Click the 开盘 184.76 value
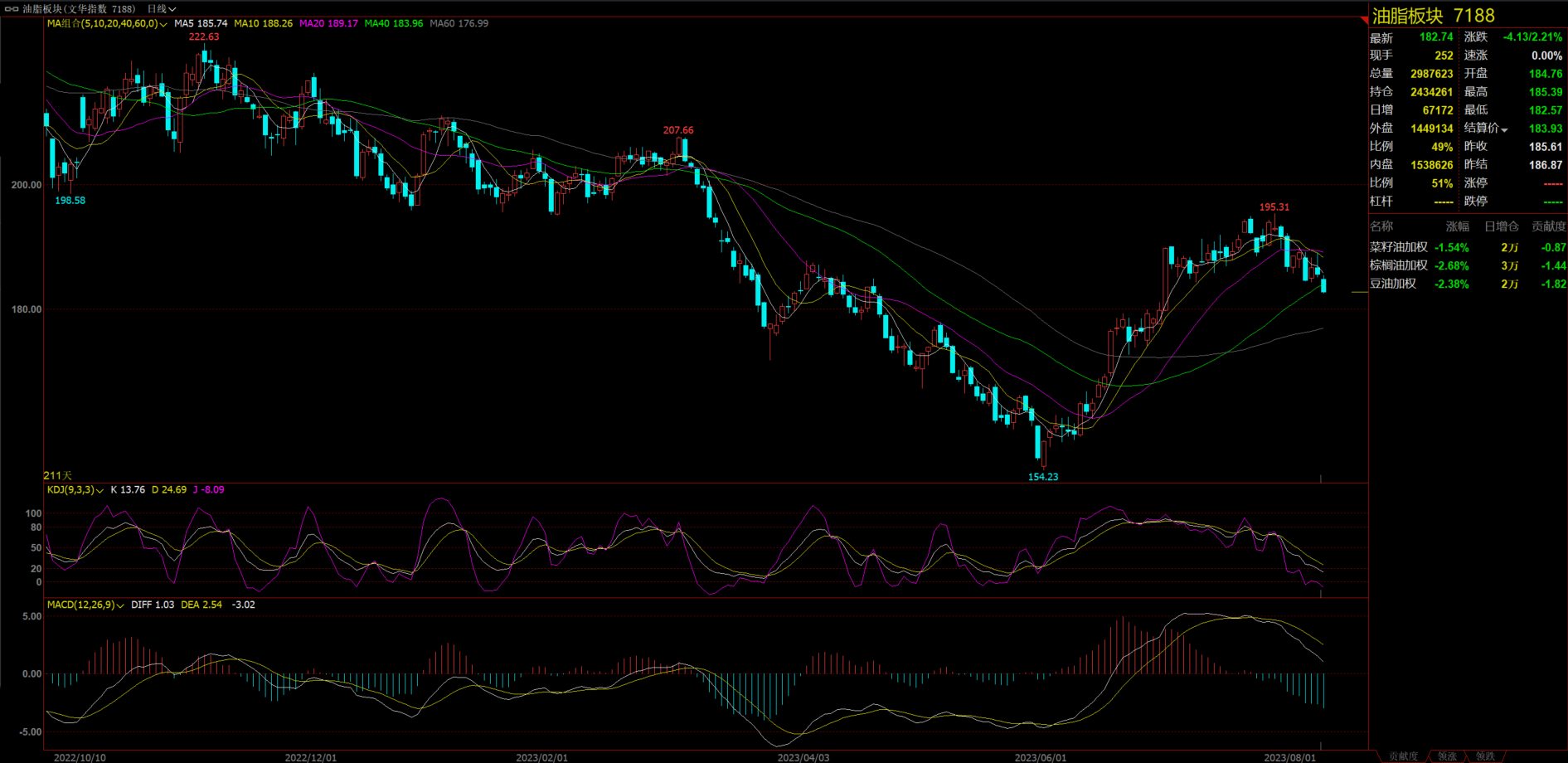 coord(1546,74)
